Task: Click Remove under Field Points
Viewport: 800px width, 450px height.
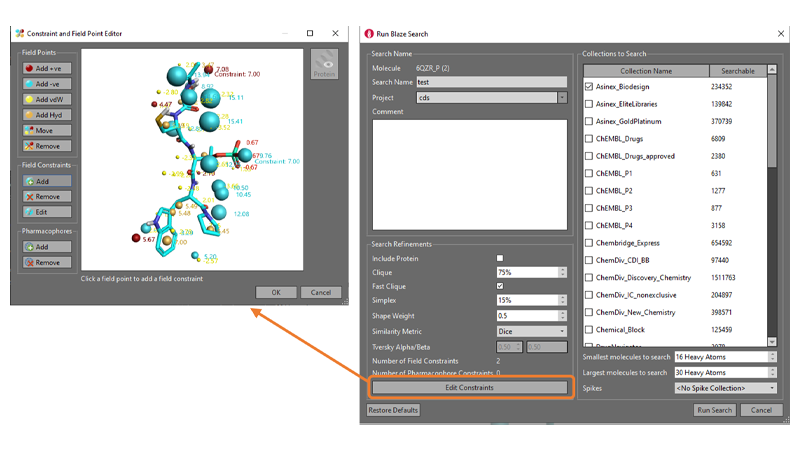Action: [47, 146]
